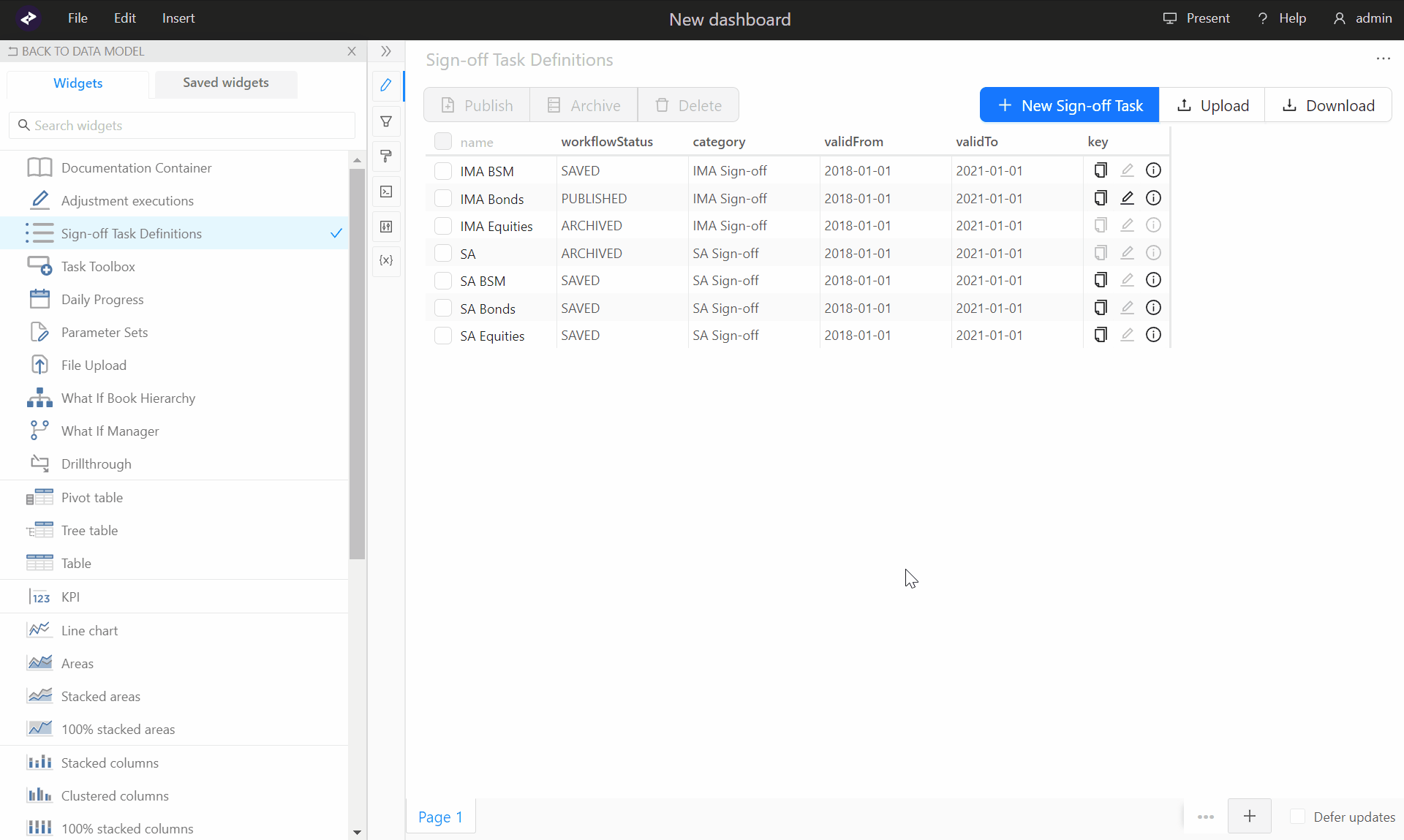
Task: Select the Line chart widget
Action: point(174,630)
